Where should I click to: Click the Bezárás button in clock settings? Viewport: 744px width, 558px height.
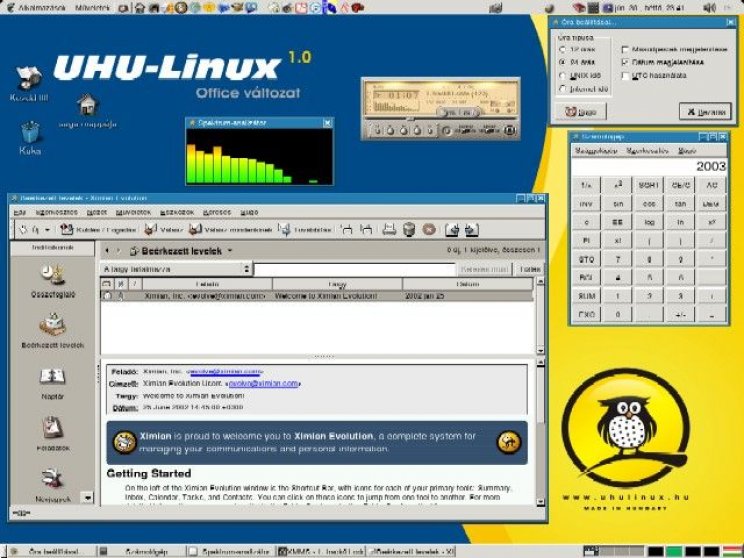click(705, 112)
